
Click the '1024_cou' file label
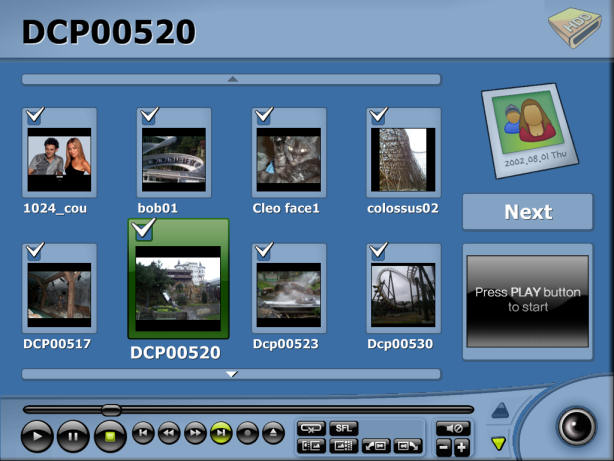55,208
